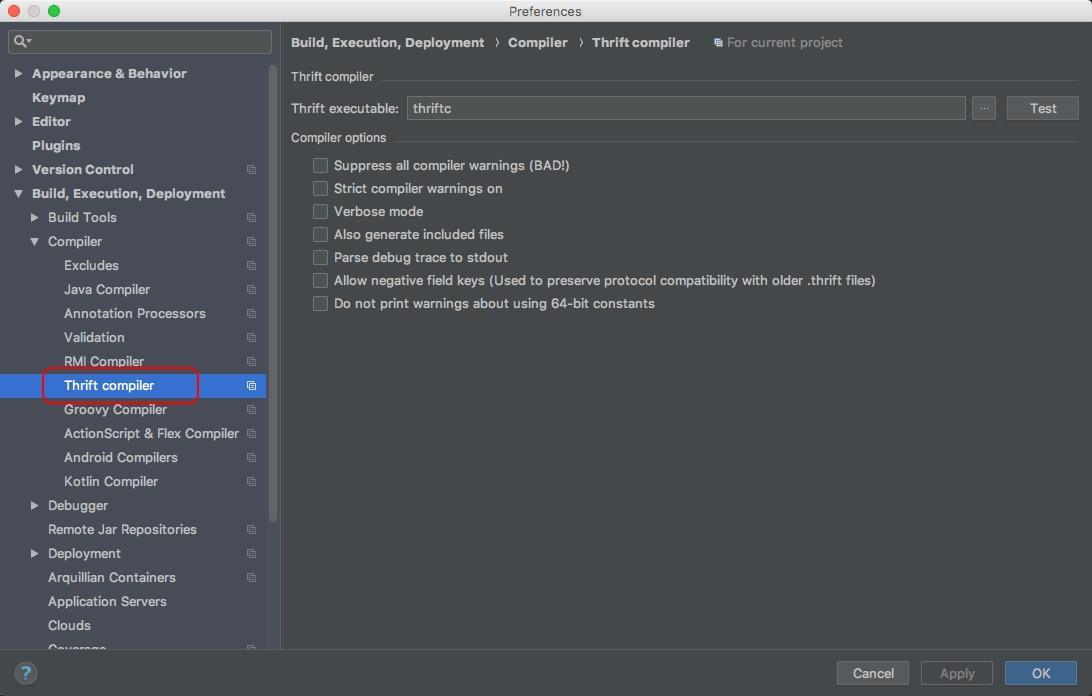Check Also generate included files
Screen dimensions: 1092x696
[x=320, y=234]
